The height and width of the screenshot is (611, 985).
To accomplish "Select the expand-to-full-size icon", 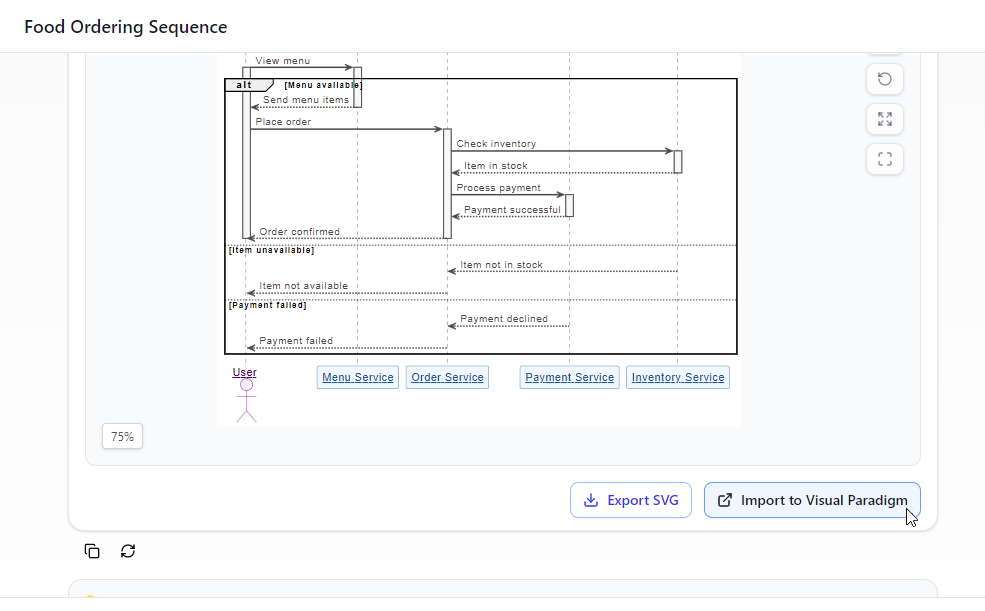I will [884, 118].
